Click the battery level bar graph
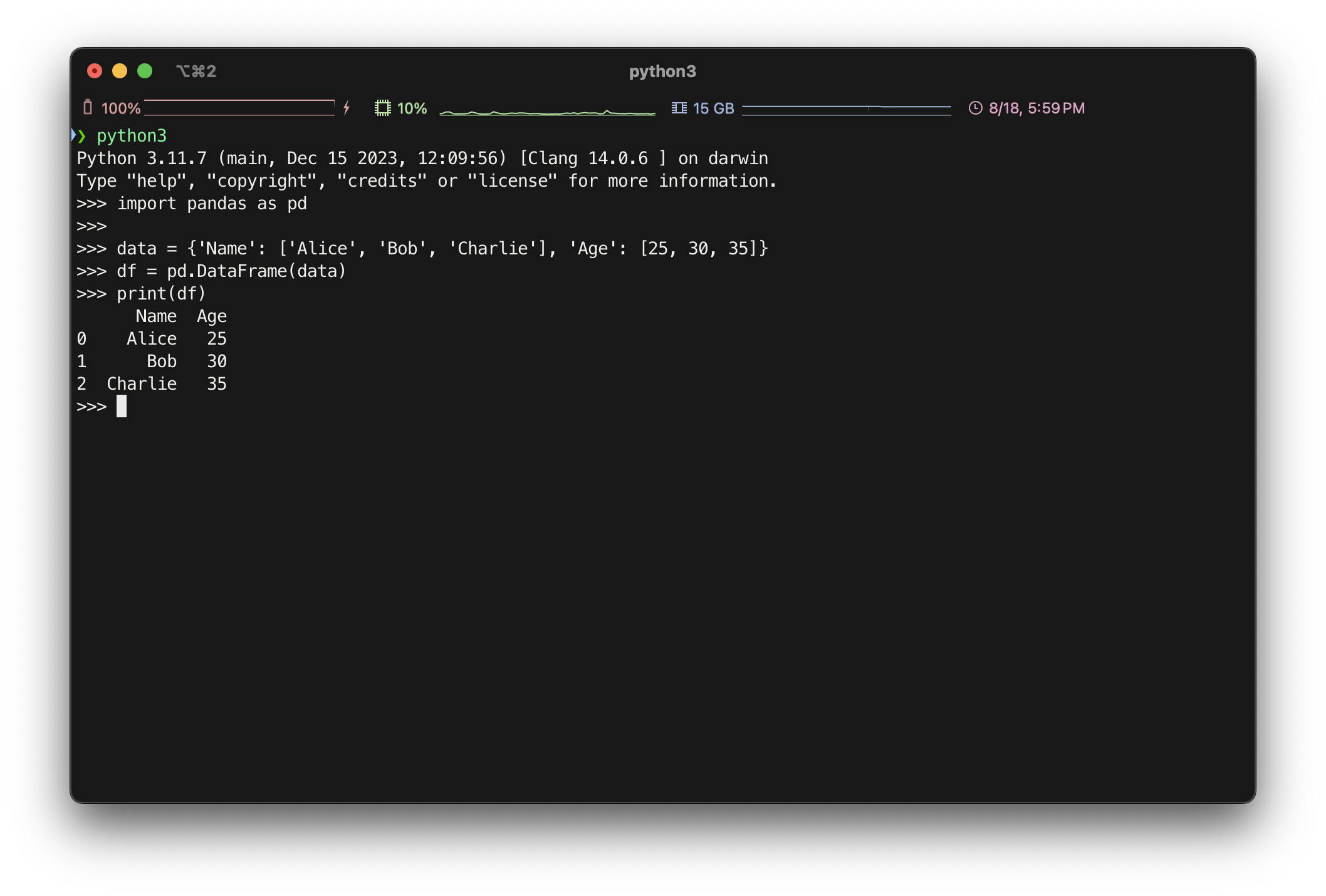This screenshot has height=896, width=1326. pyautogui.click(x=239, y=108)
